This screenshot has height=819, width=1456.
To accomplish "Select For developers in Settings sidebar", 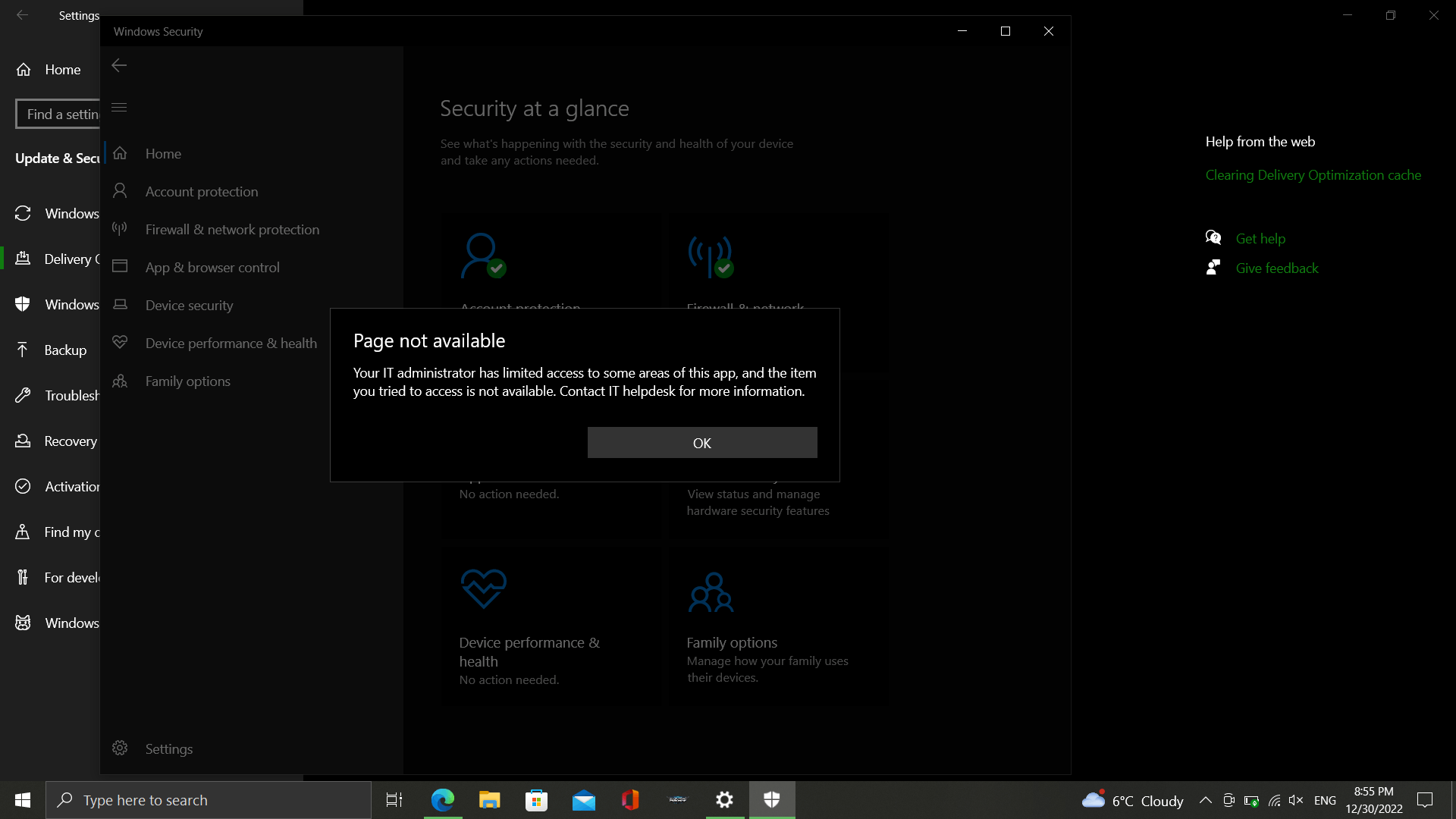I will (50, 577).
